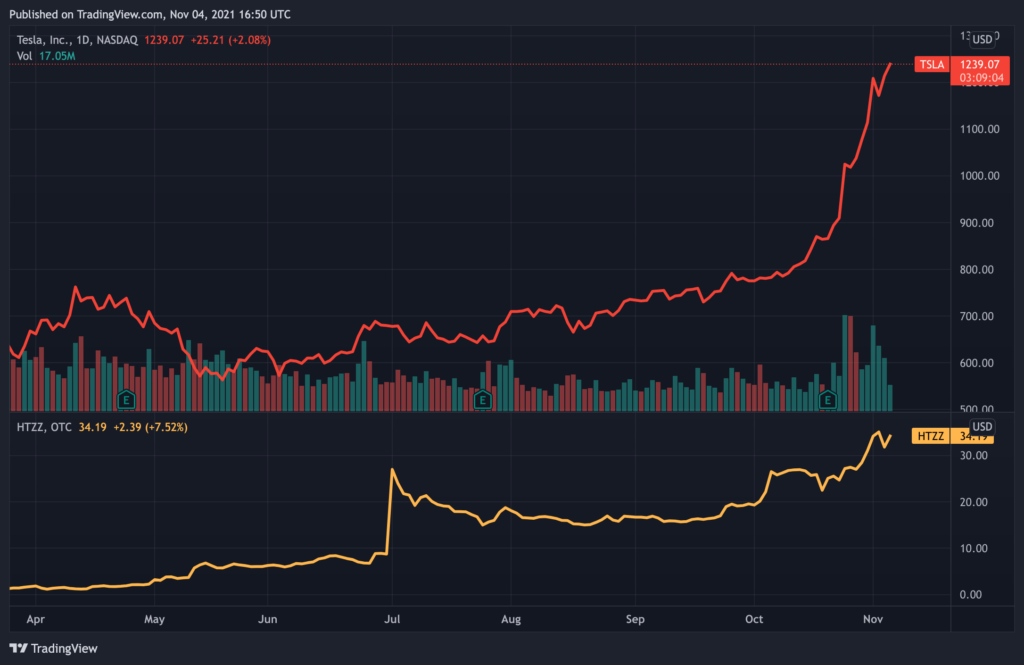
Task: Click the Jul label on the time axis
Action: (392, 619)
